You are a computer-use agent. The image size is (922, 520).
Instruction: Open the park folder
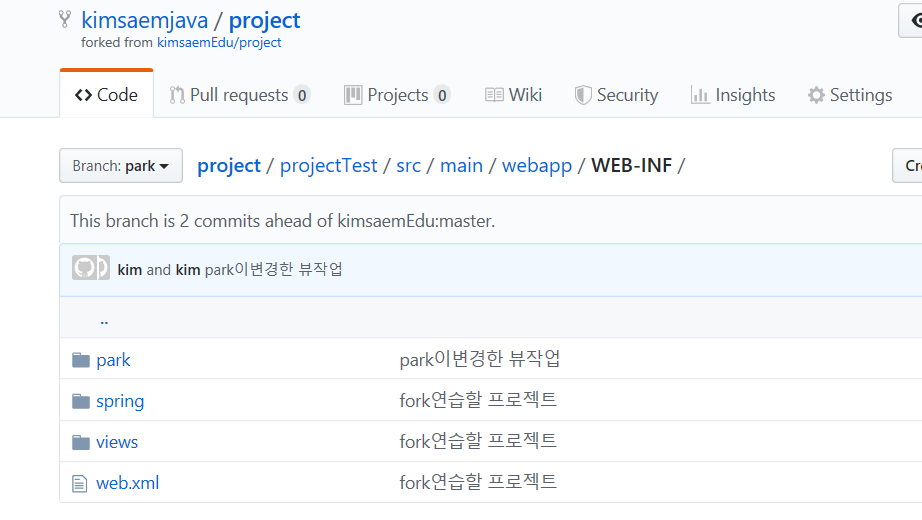point(113,360)
